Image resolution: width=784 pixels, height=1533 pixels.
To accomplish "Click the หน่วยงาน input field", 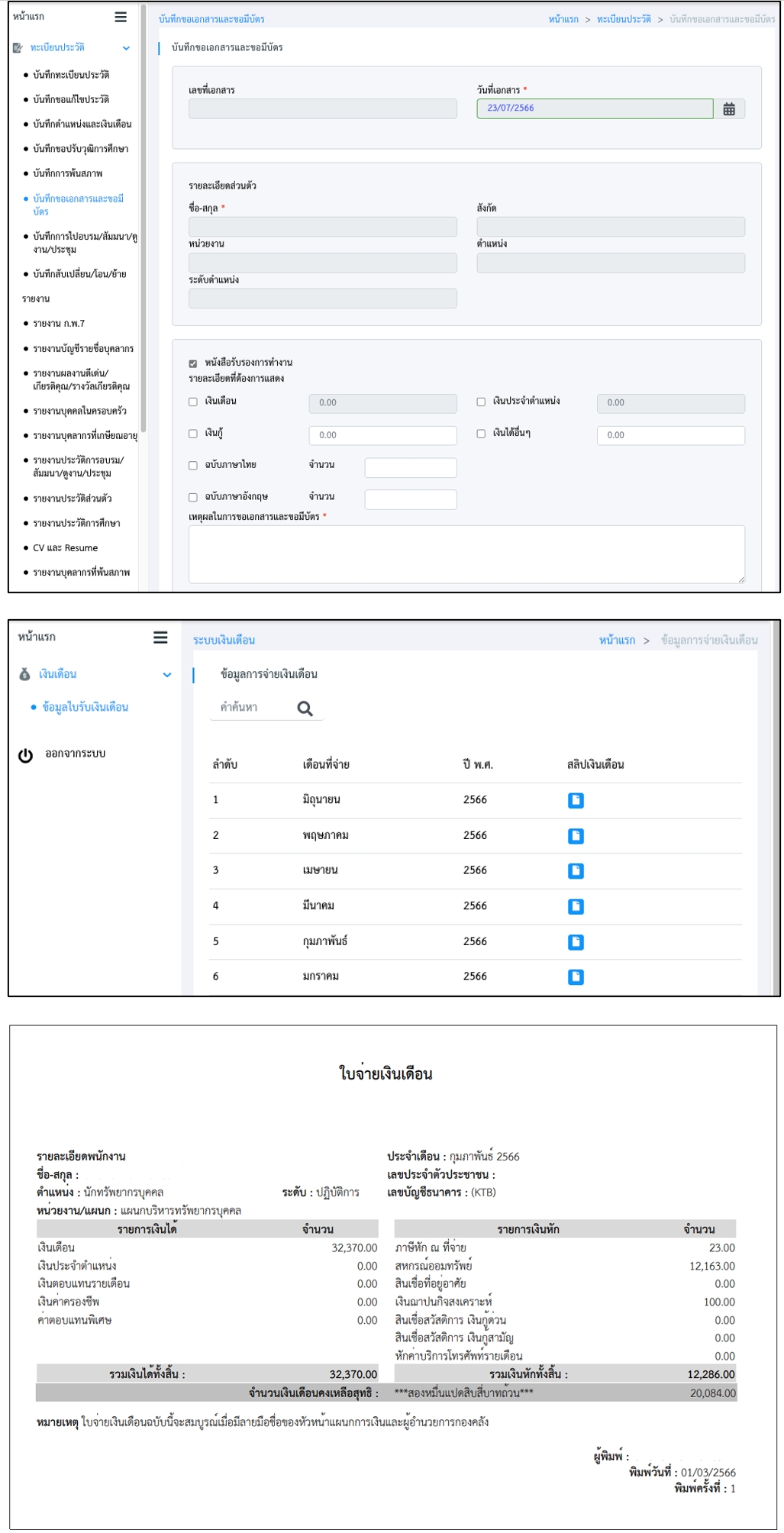I will [322, 263].
